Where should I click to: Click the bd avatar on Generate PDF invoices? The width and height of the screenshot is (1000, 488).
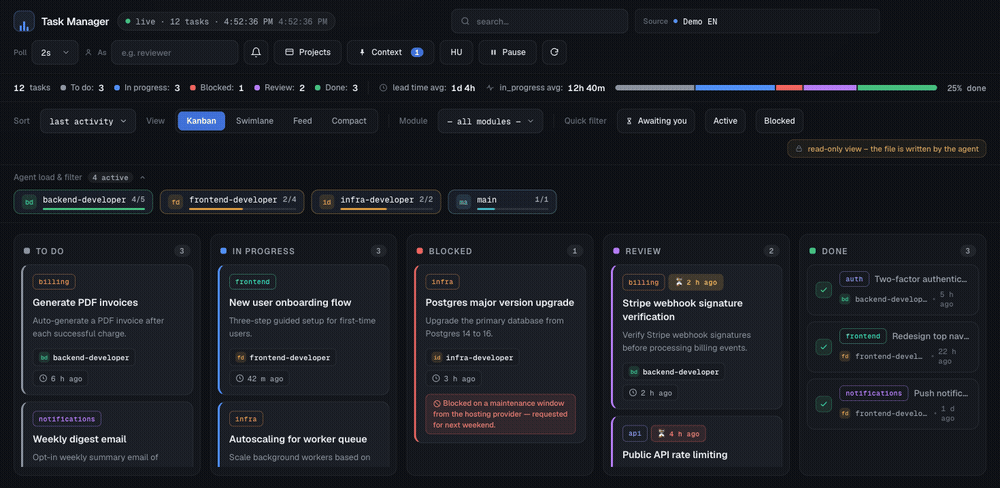(44, 358)
